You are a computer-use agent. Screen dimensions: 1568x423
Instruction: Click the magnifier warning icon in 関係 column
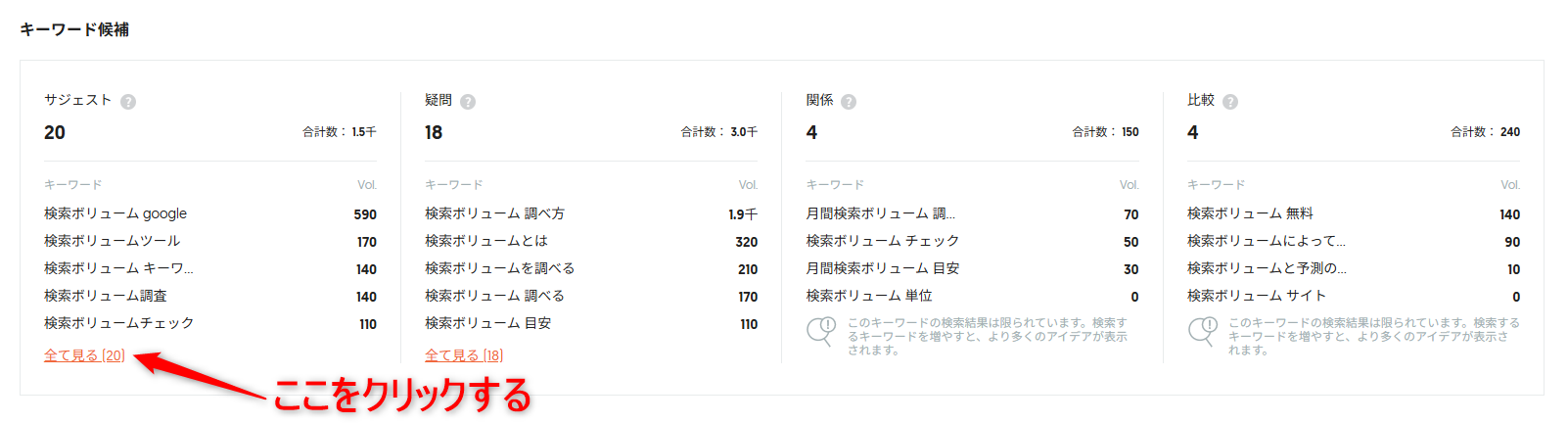tap(821, 330)
